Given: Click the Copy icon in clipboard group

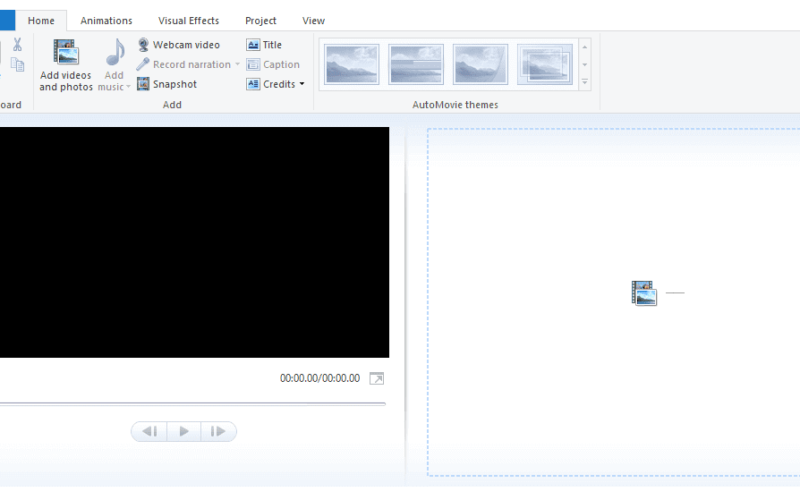Looking at the screenshot, I should point(17,64).
